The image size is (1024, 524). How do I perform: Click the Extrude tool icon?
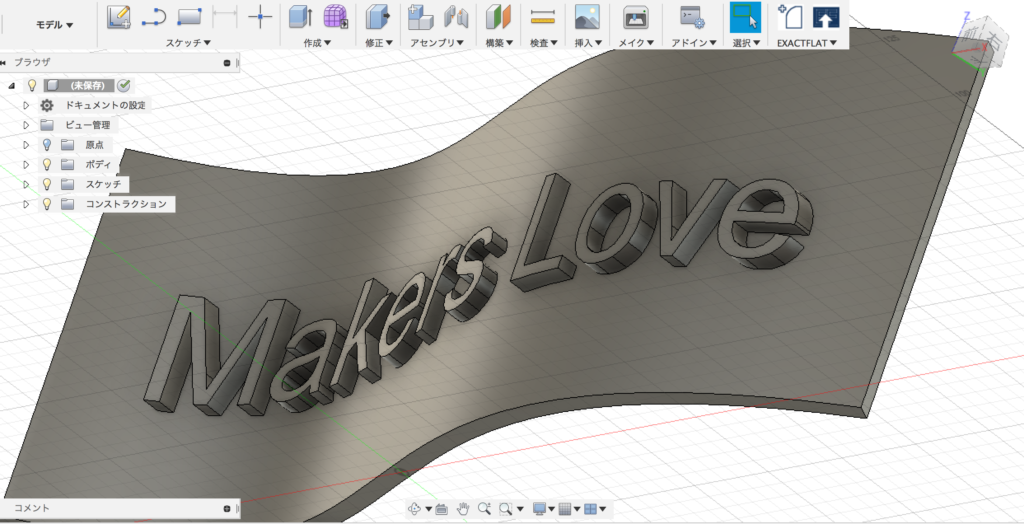(299, 16)
